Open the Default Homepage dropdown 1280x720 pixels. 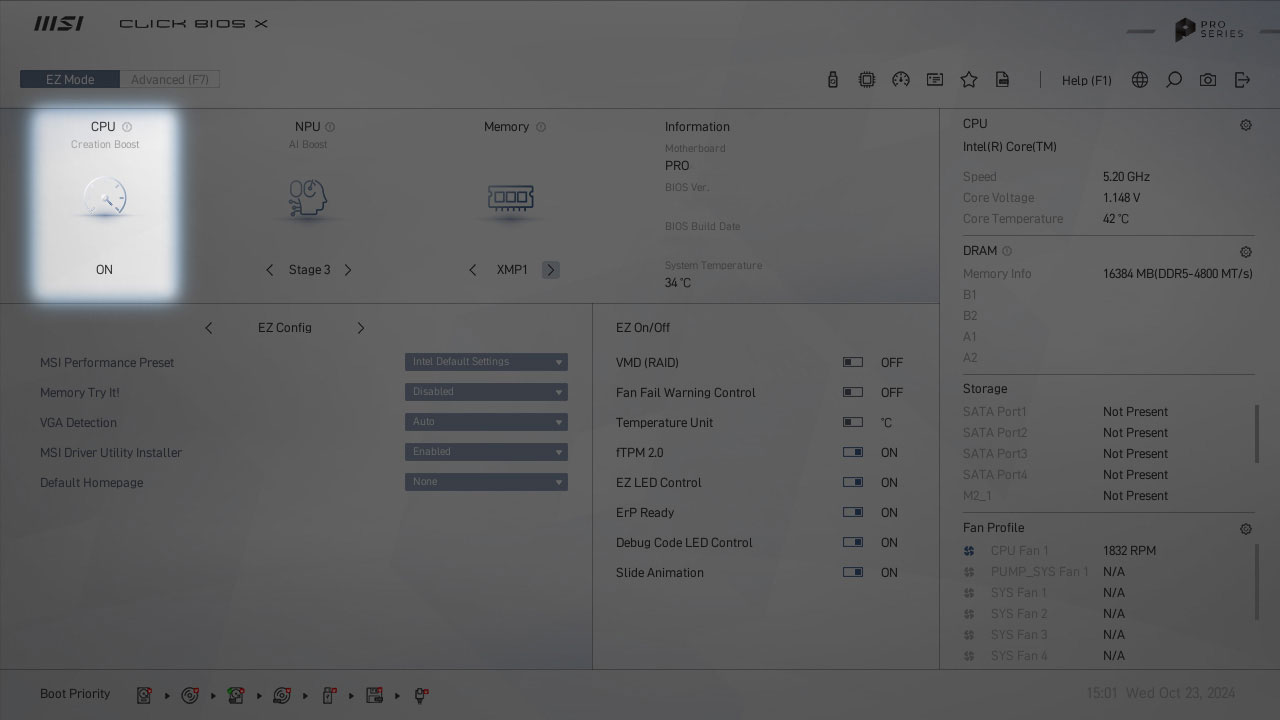click(486, 482)
